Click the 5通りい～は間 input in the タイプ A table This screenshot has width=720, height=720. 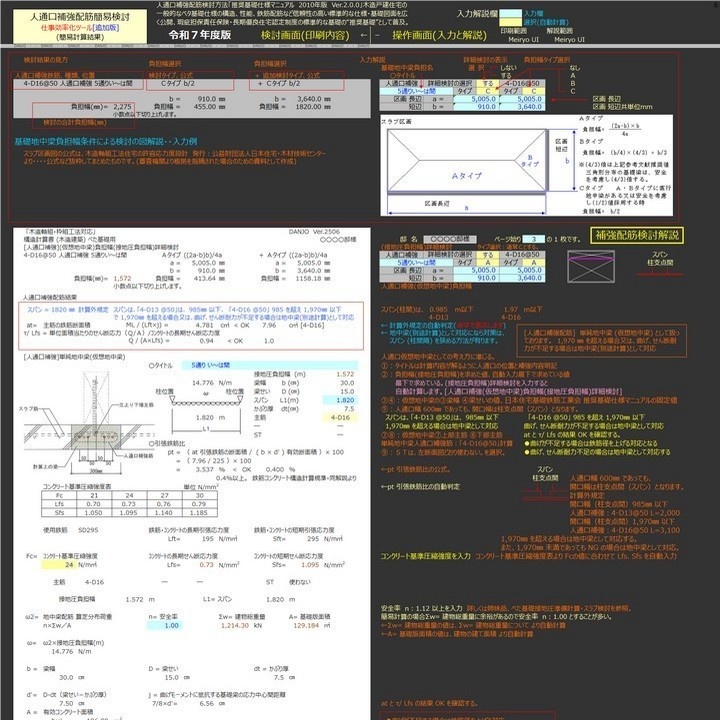[416, 263]
